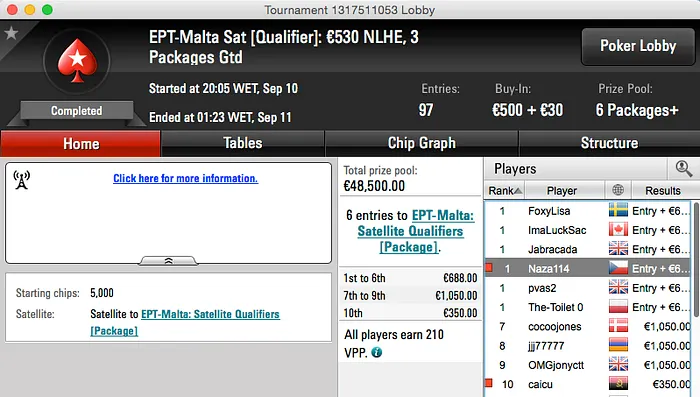Click the Prize Pool 6 Packages+ value
The height and width of the screenshot is (397, 700).
click(x=637, y=110)
